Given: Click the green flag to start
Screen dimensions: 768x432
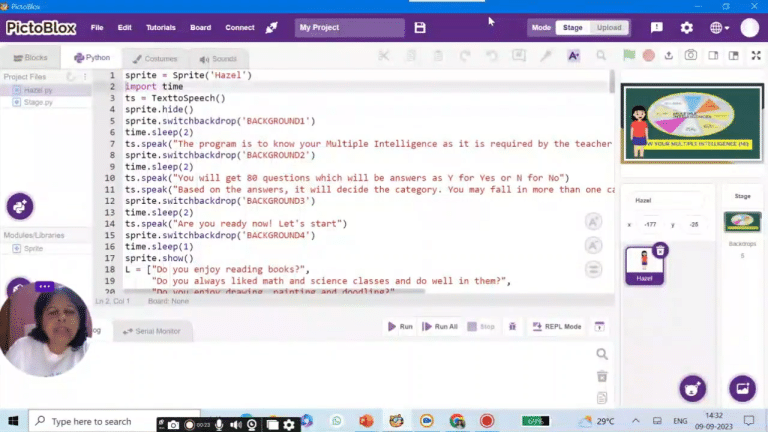Looking at the screenshot, I should [629, 55].
